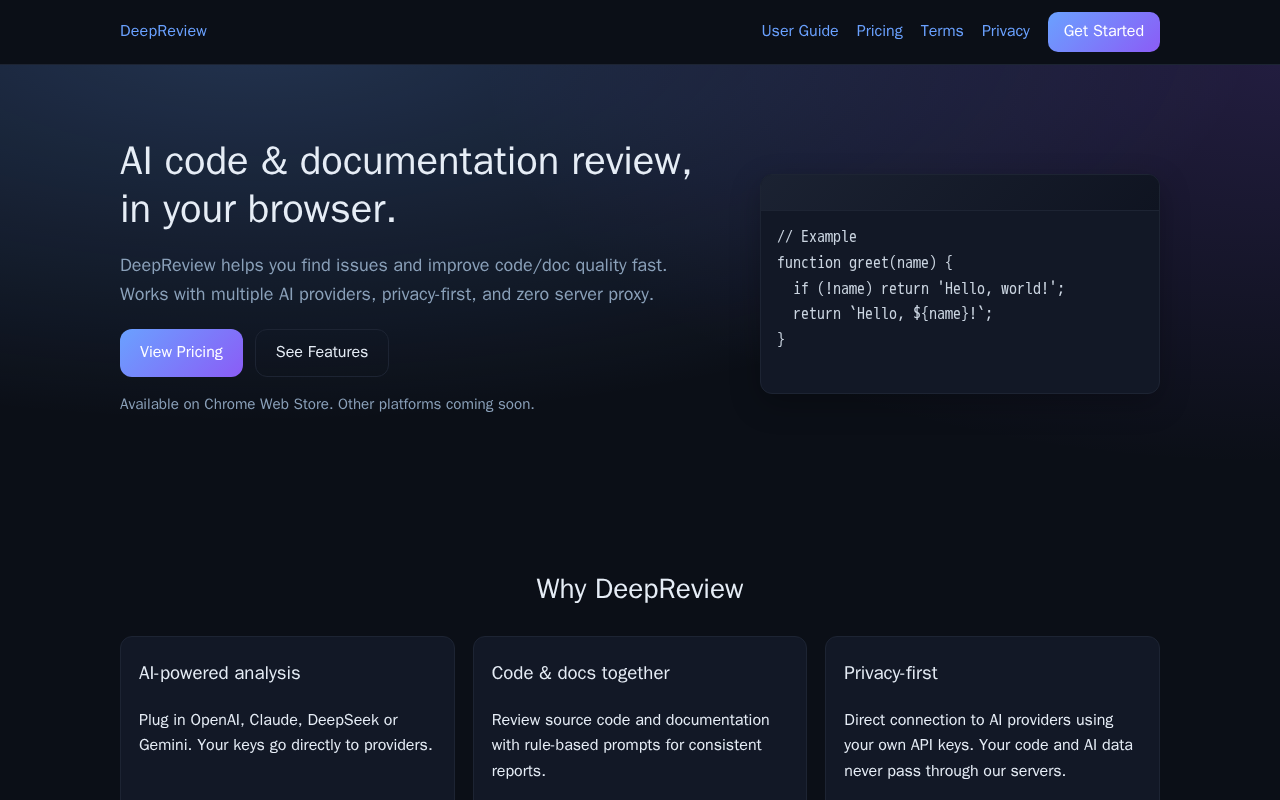Go to Pricing in the top navigation
This screenshot has height=800, width=1280.
[879, 31]
